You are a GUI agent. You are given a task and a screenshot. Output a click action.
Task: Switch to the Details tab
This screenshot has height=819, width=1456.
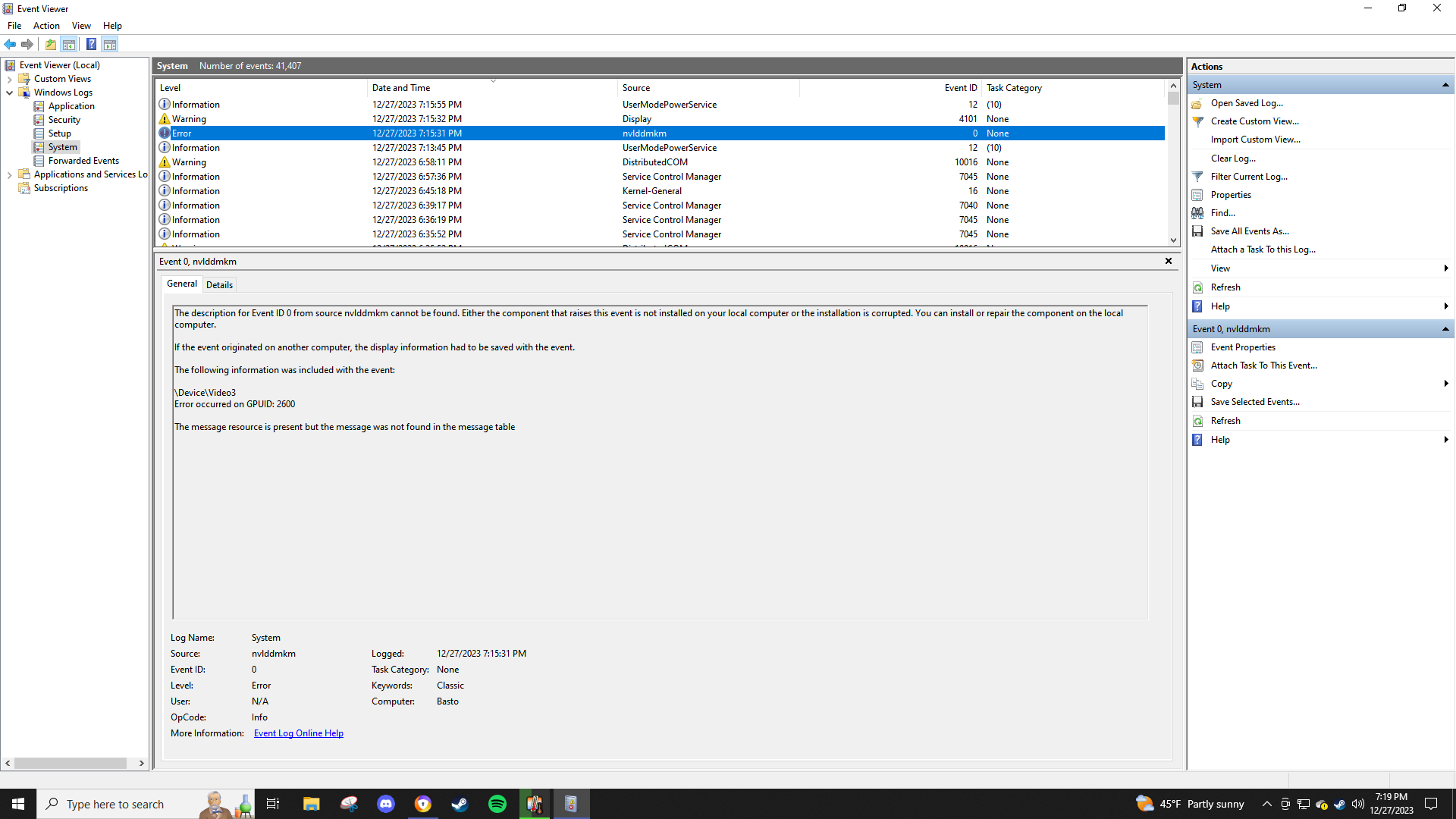coord(219,285)
